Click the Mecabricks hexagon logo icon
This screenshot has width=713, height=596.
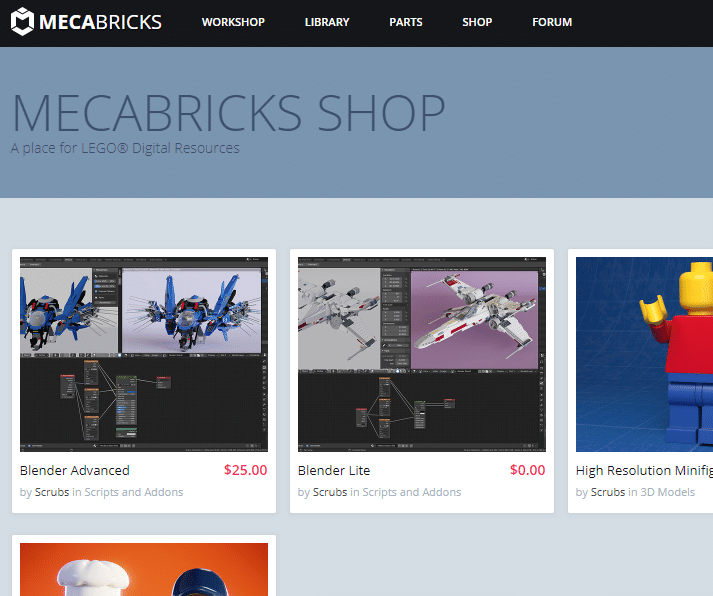22,21
